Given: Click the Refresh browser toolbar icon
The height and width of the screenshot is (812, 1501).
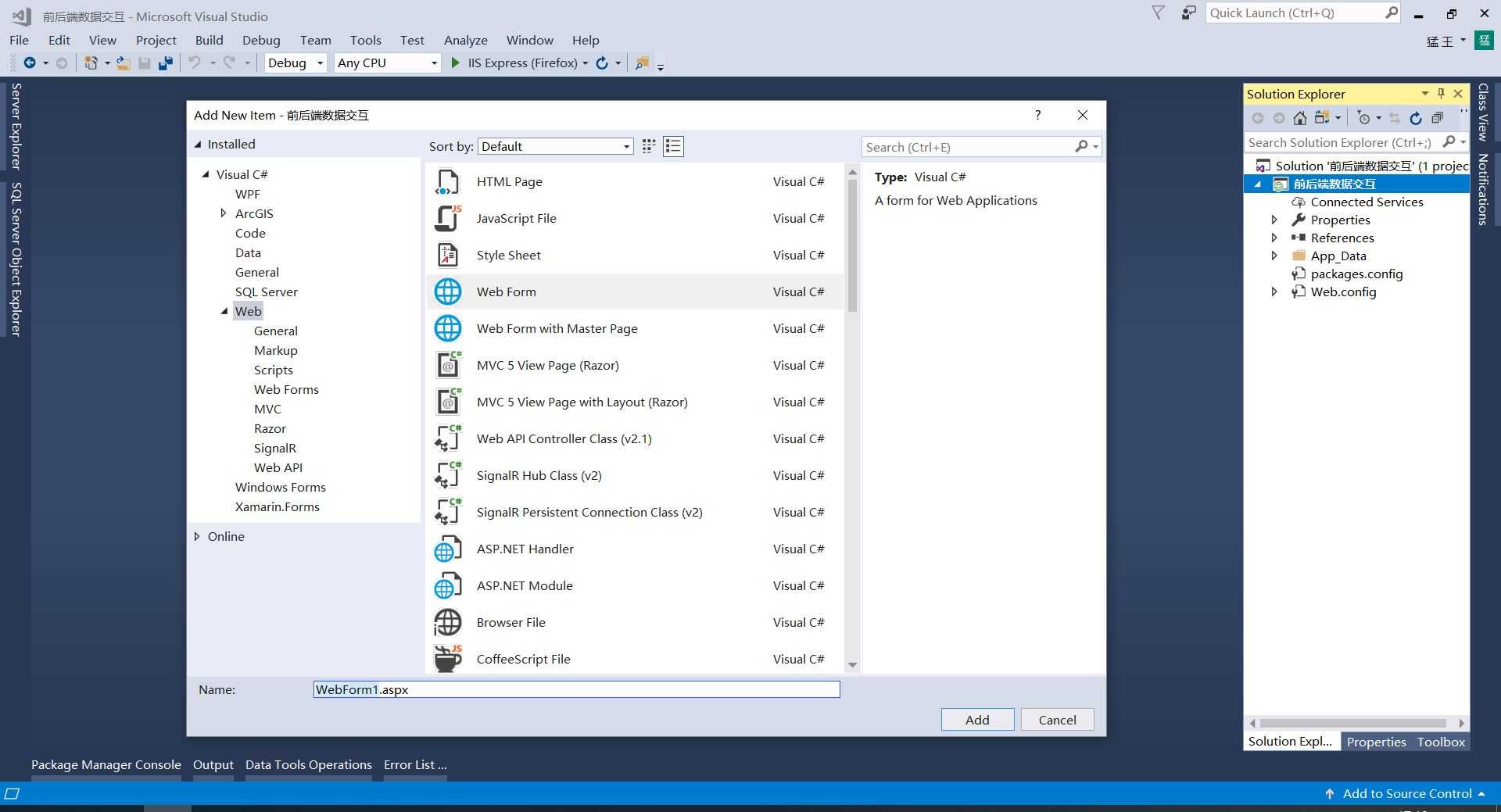Looking at the screenshot, I should pyautogui.click(x=602, y=63).
